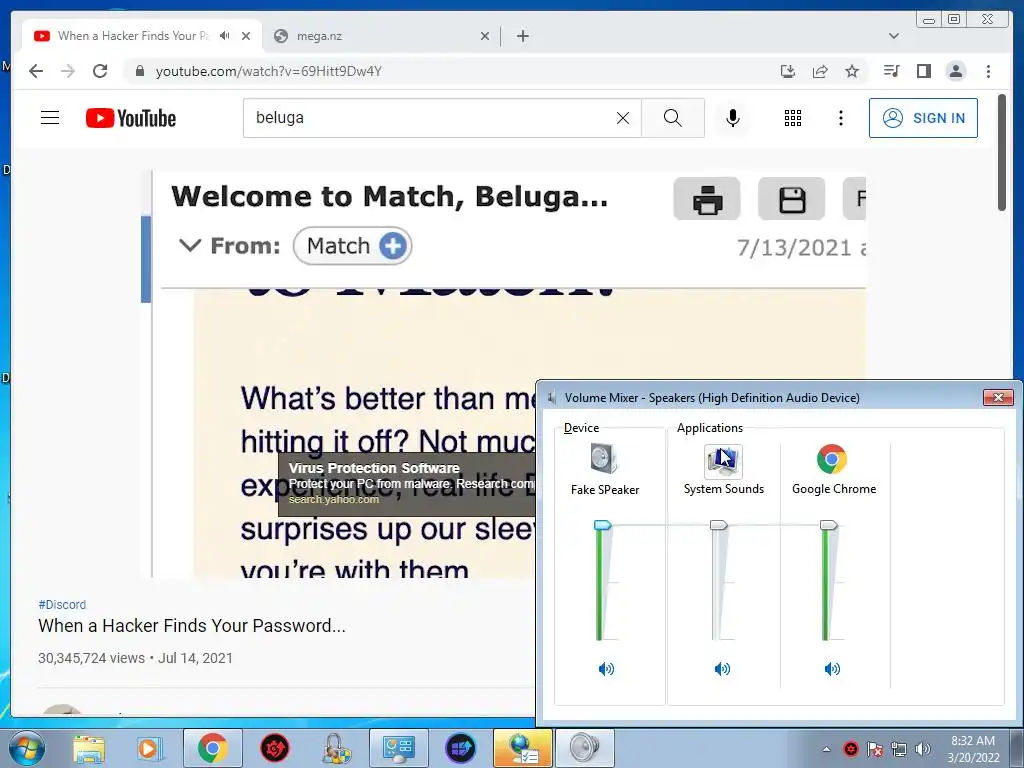Expand the Chrome tab search dropdown

893,36
